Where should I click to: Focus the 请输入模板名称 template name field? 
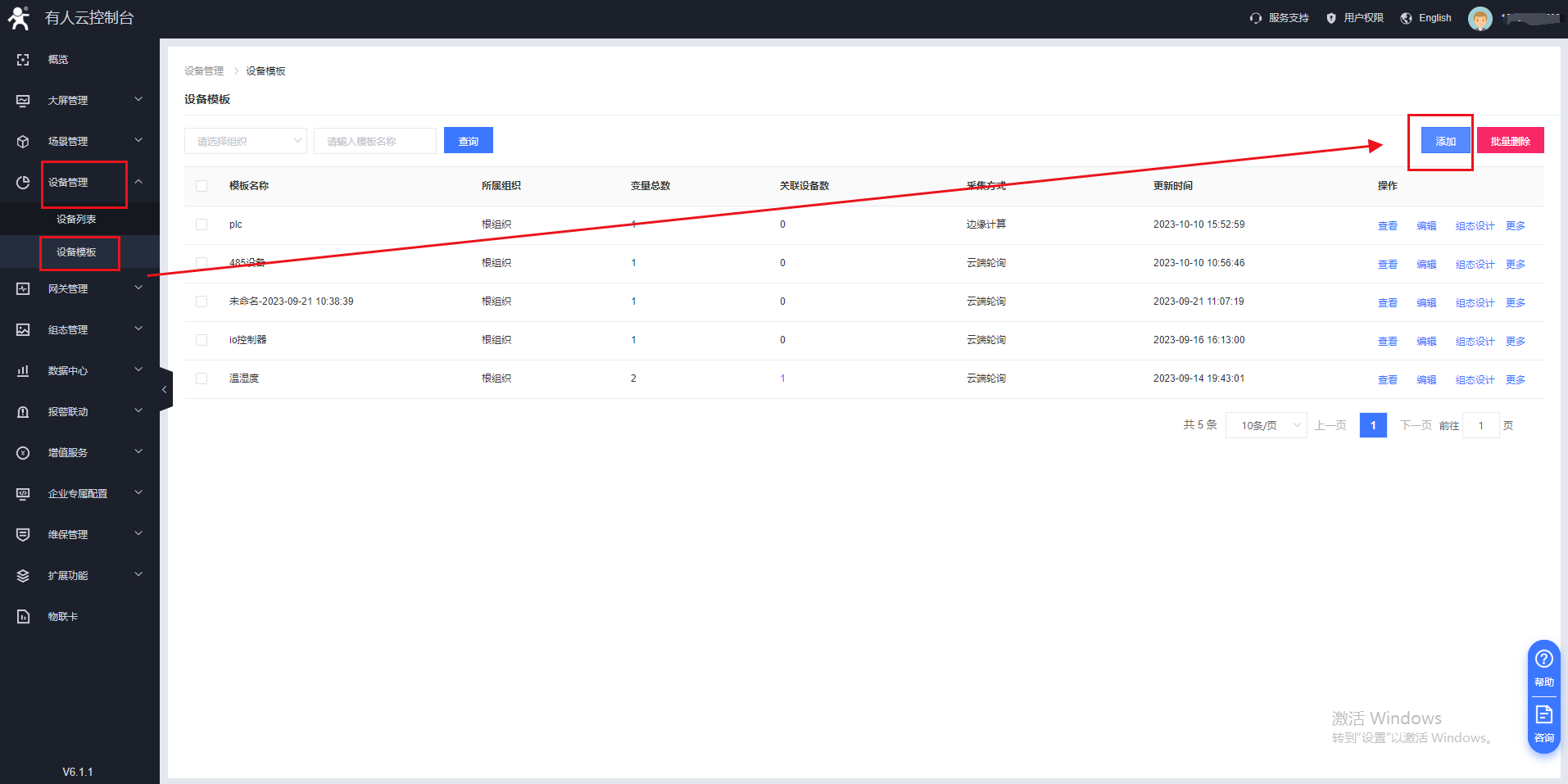click(x=375, y=141)
